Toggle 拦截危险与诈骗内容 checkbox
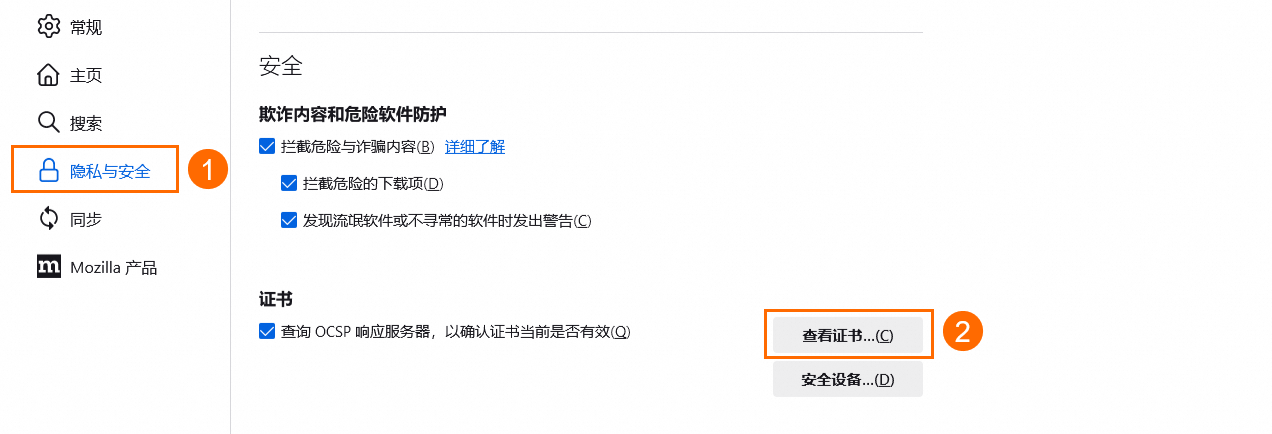 point(267,146)
